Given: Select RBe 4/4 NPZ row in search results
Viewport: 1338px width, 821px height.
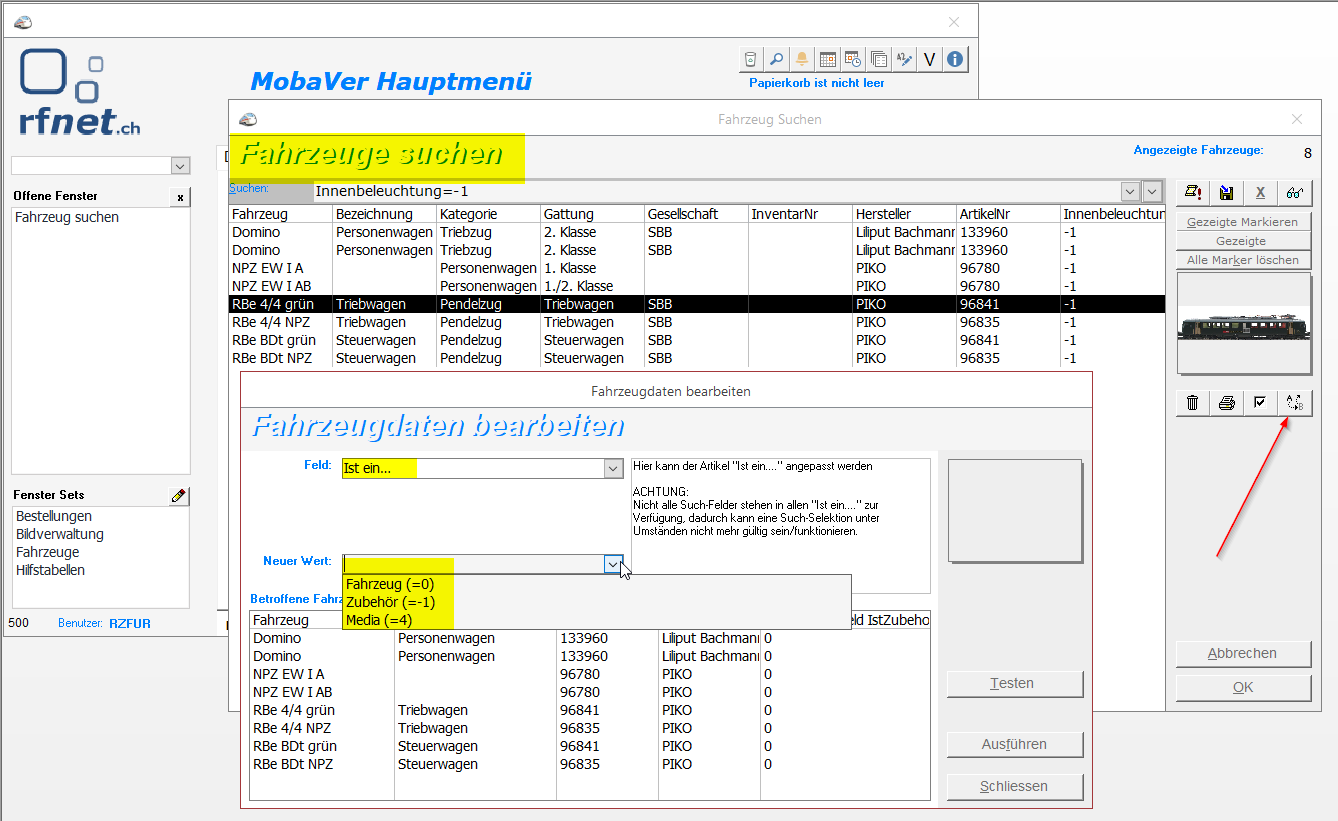Looking at the screenshot, I should click(x=697, y=322).
